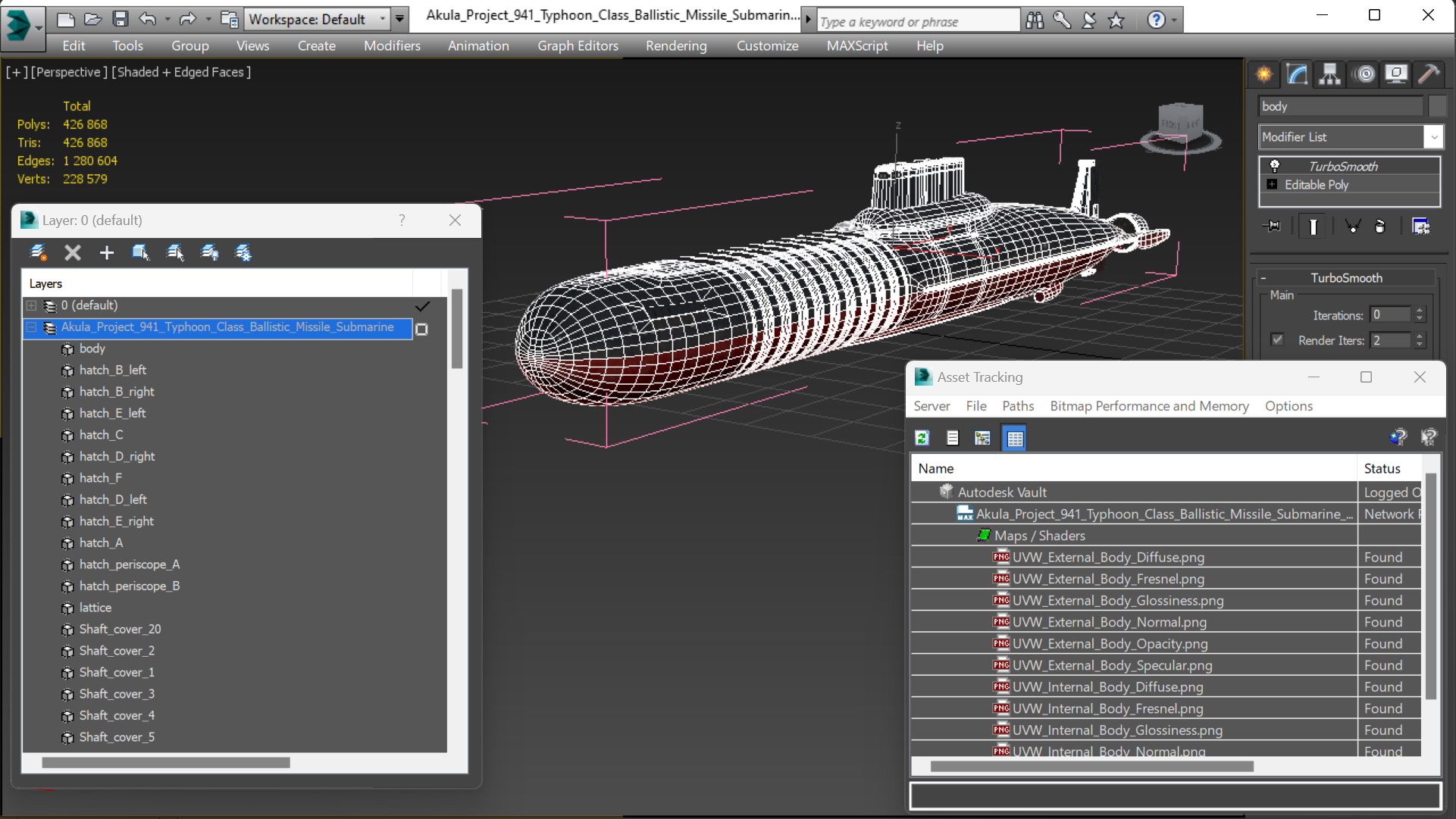Switch to the Modify command panel tab
The height and width of the screenshot is (819, 1456).
tap(1297, 74)
